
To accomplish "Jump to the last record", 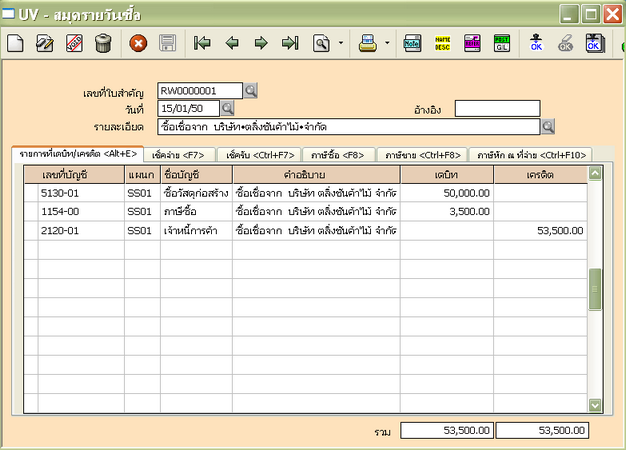I will pyautogui.click(x=290, y=43).
